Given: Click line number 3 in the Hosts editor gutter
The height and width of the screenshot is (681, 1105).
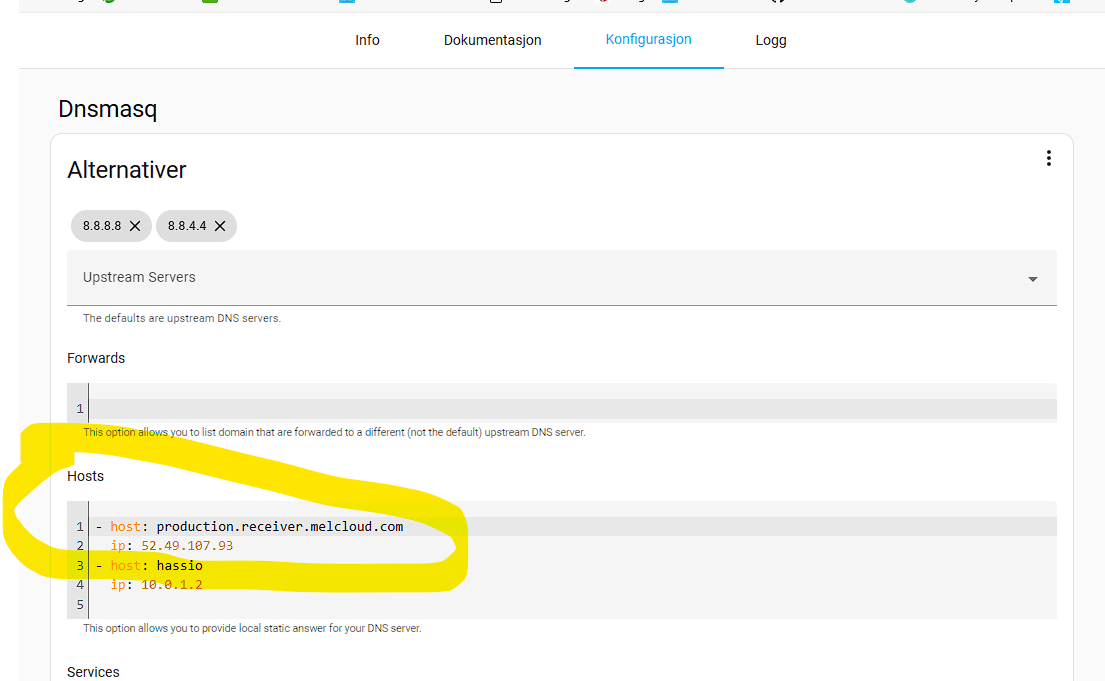Looking at the screenshot, I should 78,565.
